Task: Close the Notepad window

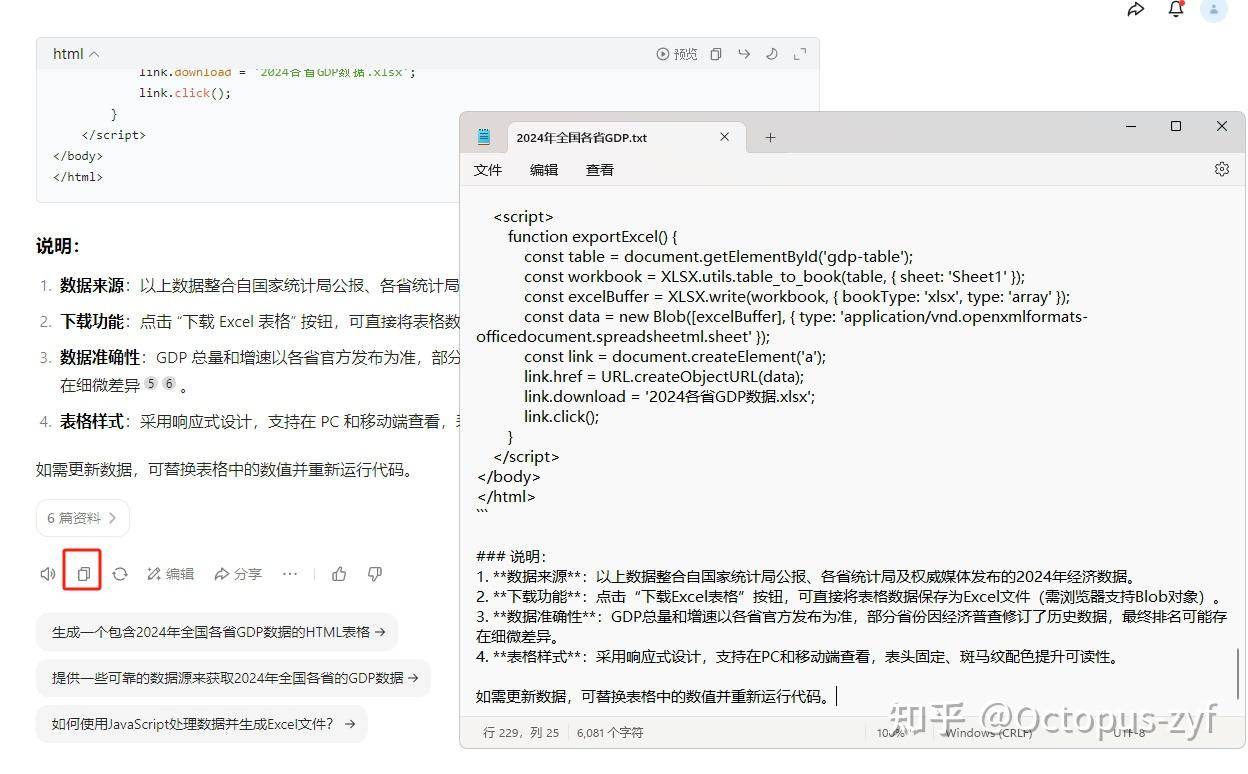Action: (1221, 126)
